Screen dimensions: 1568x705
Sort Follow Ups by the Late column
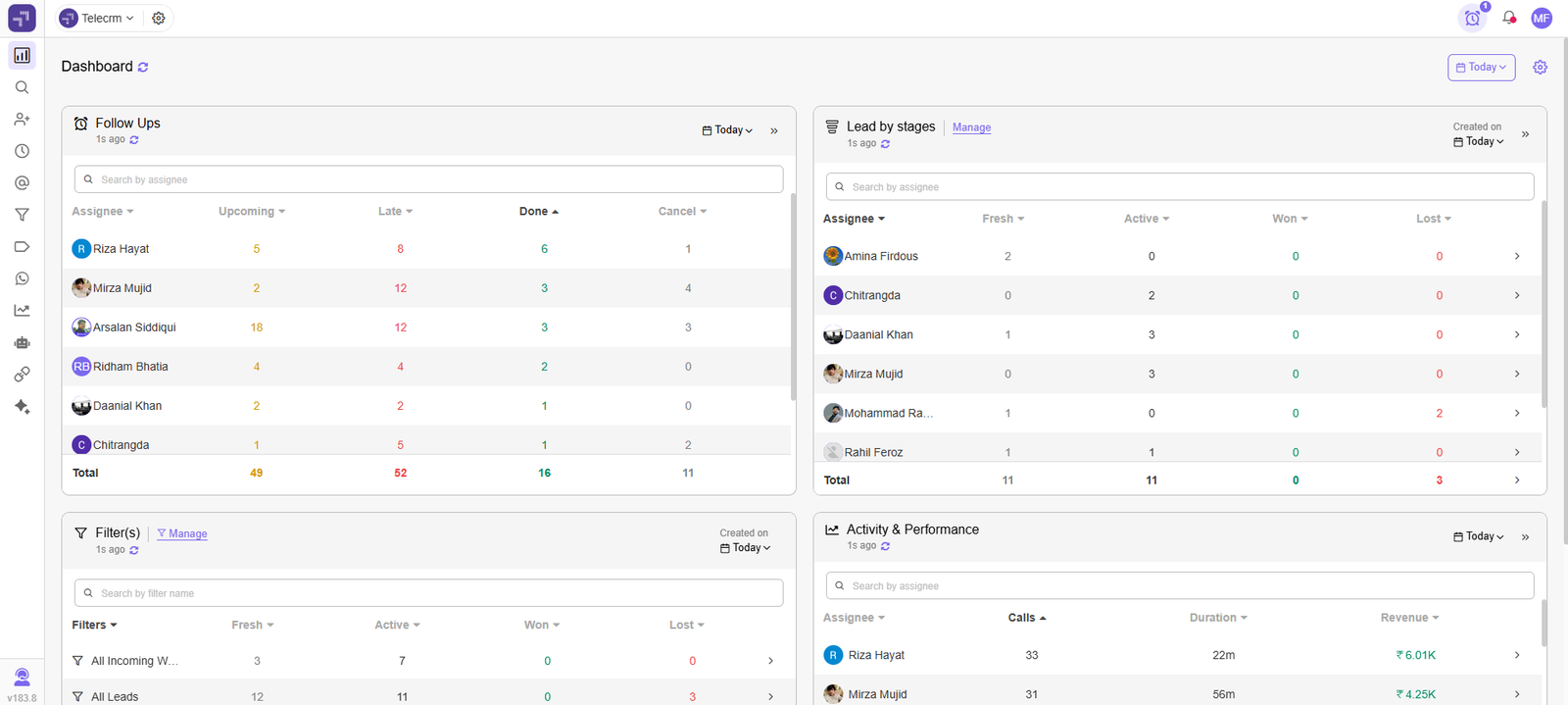pos(395,212)
